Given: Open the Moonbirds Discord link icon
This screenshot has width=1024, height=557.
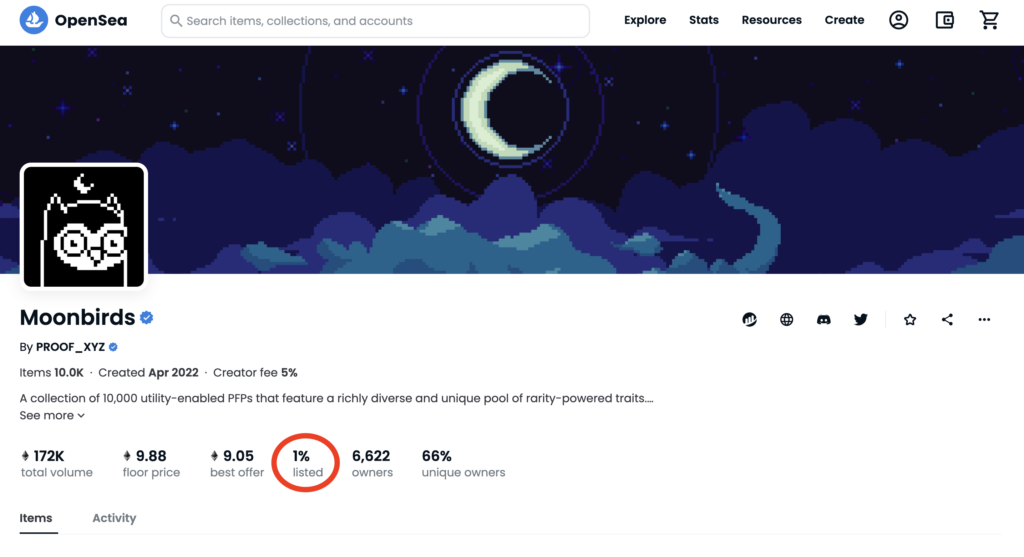Looking at the screenshot, I should [824, 320].
